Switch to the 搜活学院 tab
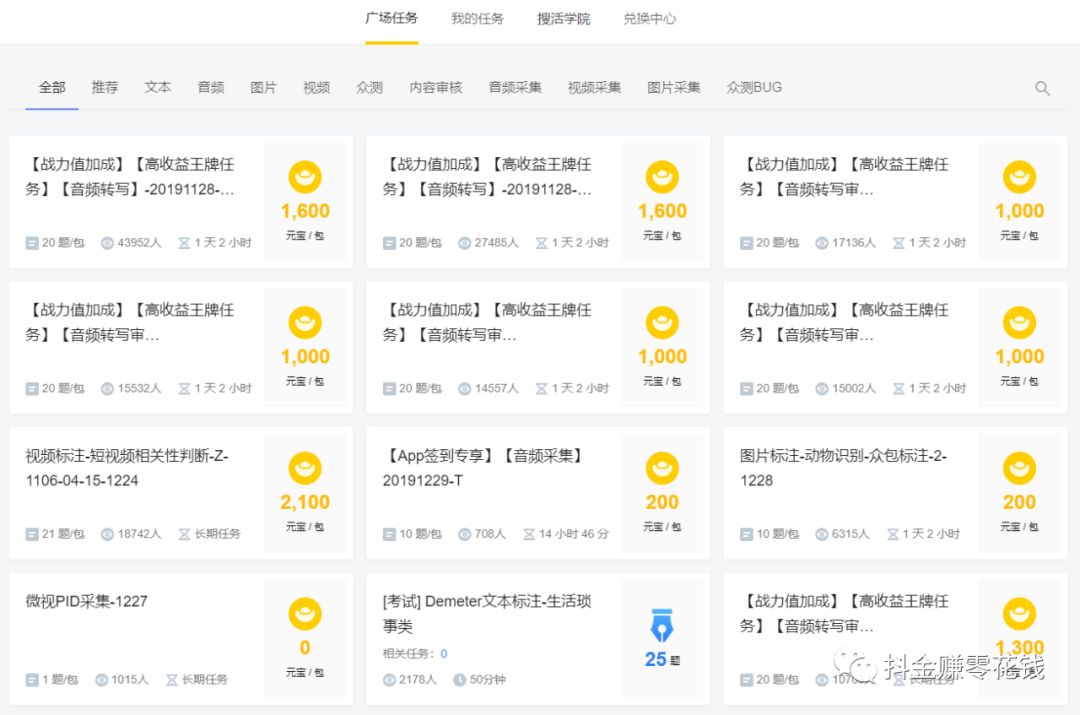The width and height of the screenshot is (1080, 715). [562, 18]
